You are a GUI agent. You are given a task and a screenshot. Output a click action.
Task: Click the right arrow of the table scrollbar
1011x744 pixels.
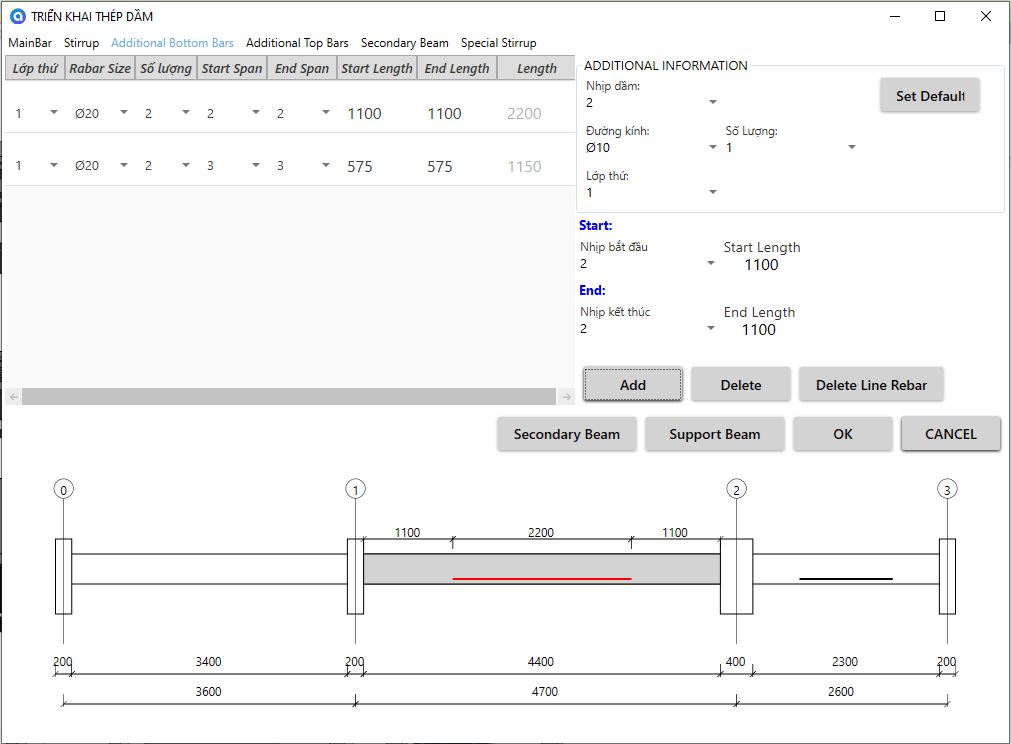point(566,396)
